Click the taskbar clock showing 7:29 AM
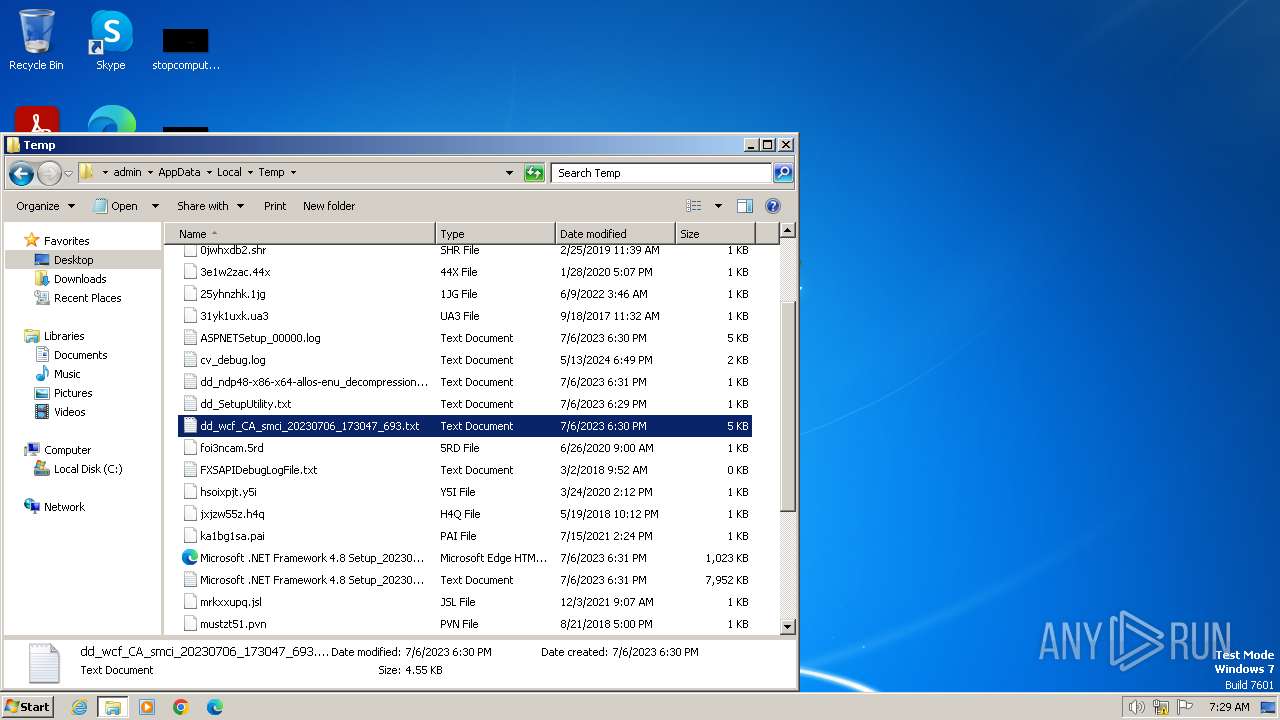 click(x=1228, y=707)
